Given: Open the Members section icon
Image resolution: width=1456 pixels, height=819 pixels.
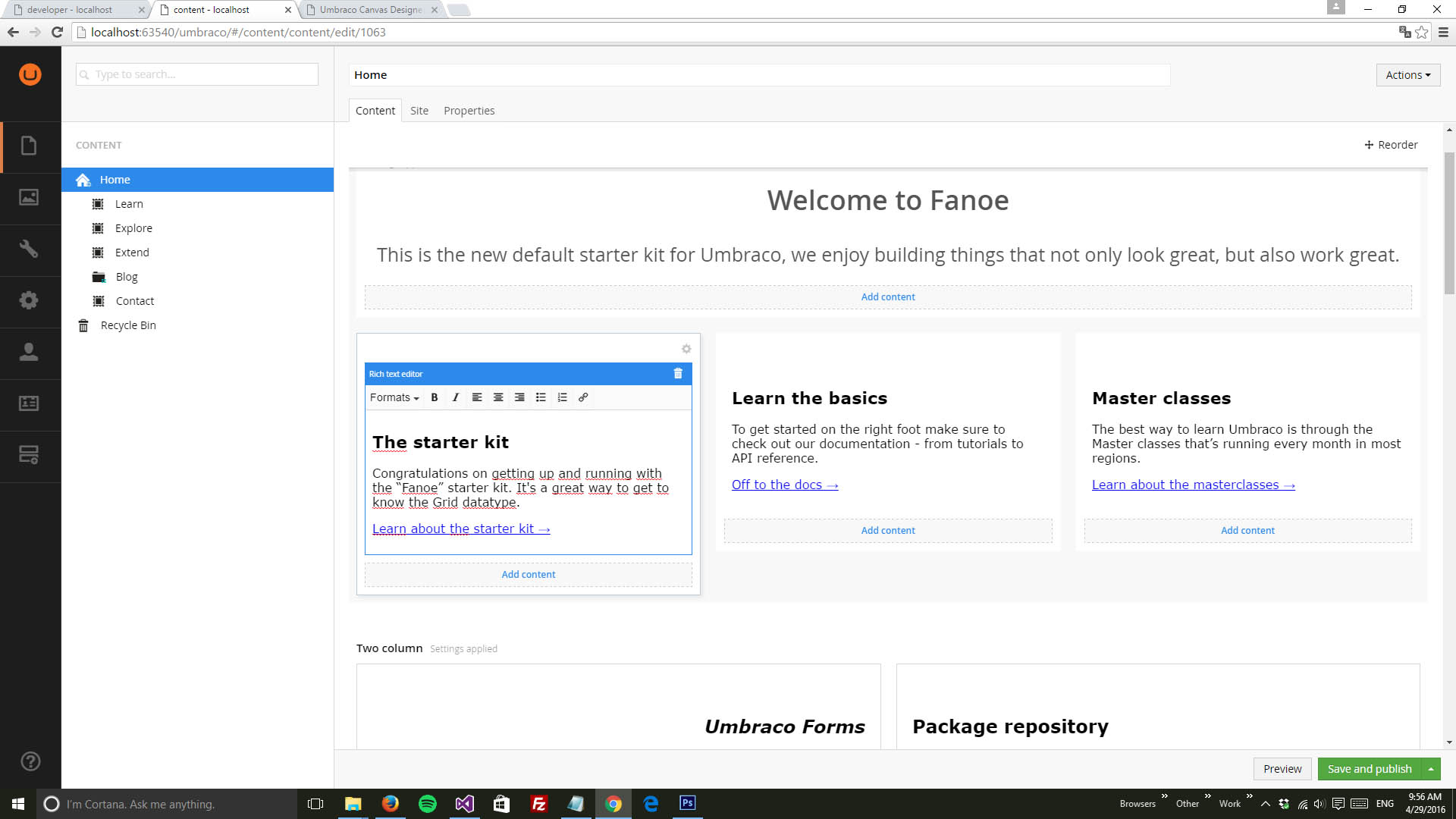Looking at the screenshot, I should 29,403.
